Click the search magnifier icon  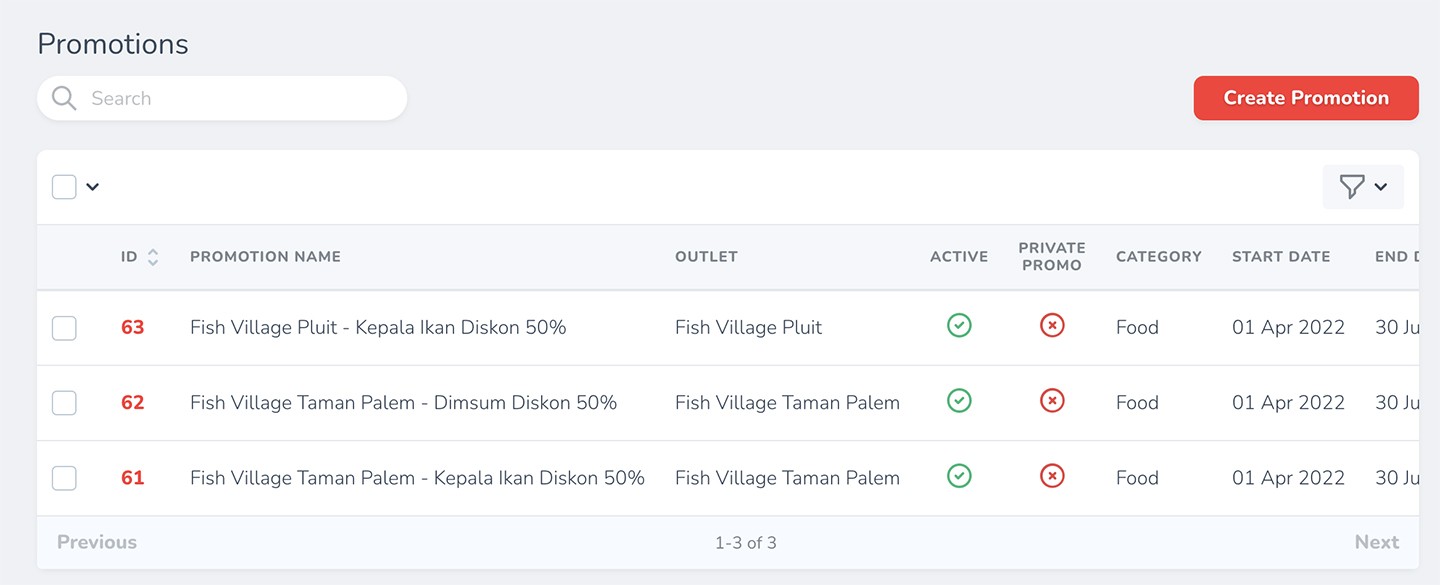pyautogui.click(x=64, y=98)
